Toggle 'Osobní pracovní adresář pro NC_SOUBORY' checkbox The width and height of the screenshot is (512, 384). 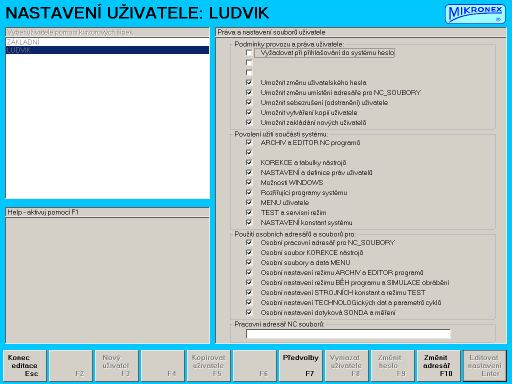pyautogui.click(x=249, y=242)
